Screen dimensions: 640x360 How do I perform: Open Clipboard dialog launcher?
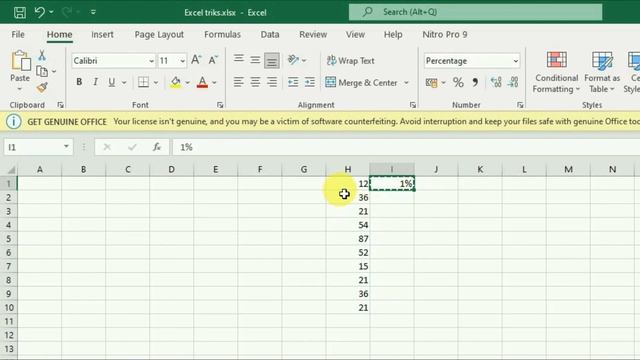60,105
